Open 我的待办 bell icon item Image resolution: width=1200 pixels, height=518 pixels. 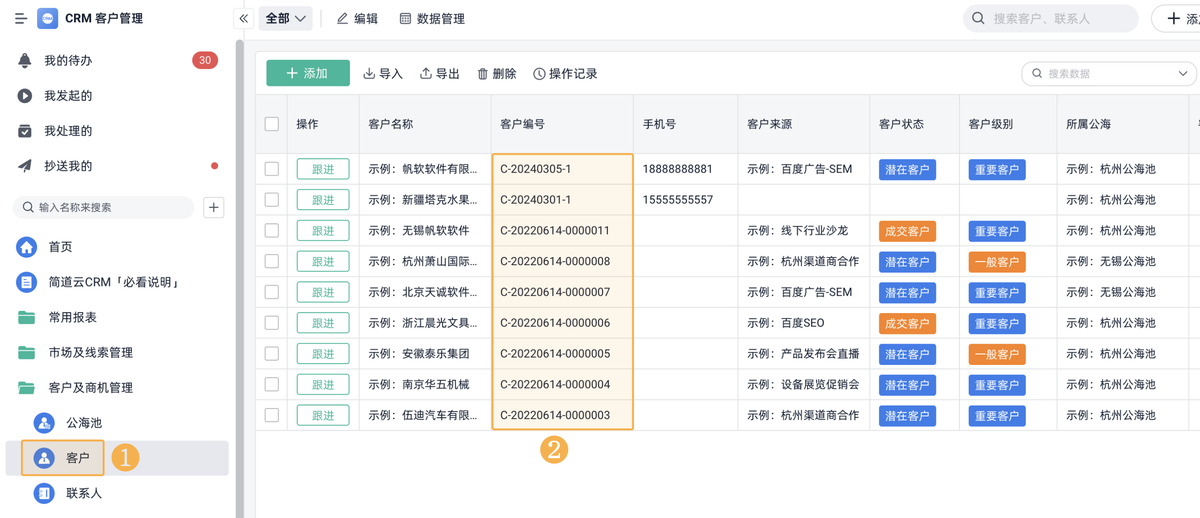(25, 61)
